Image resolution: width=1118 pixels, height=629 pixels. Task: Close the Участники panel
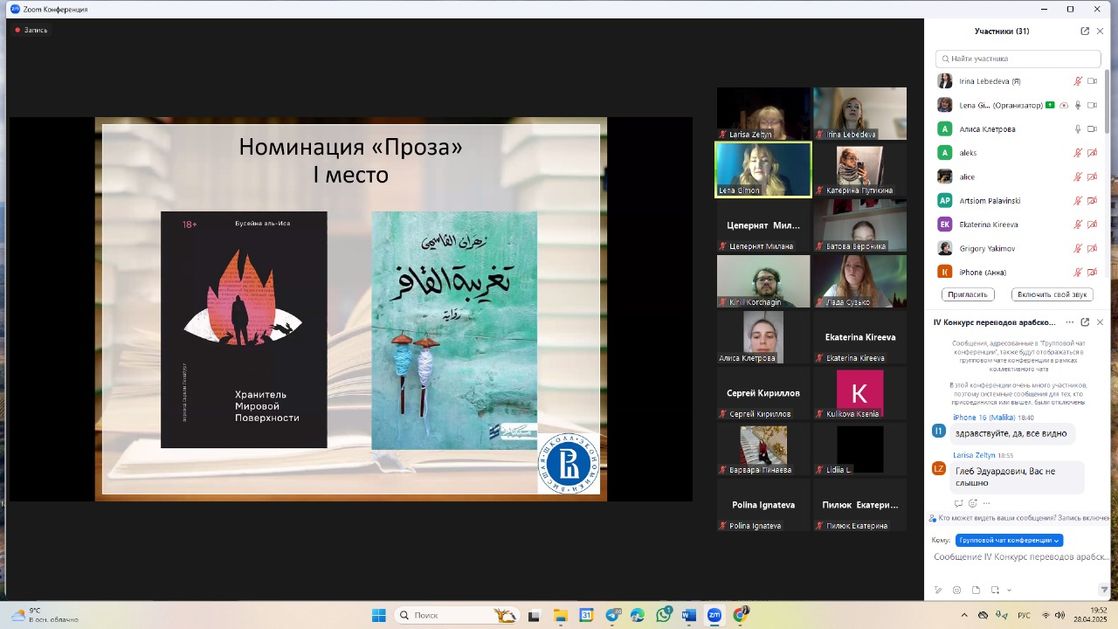point(1100,31)
